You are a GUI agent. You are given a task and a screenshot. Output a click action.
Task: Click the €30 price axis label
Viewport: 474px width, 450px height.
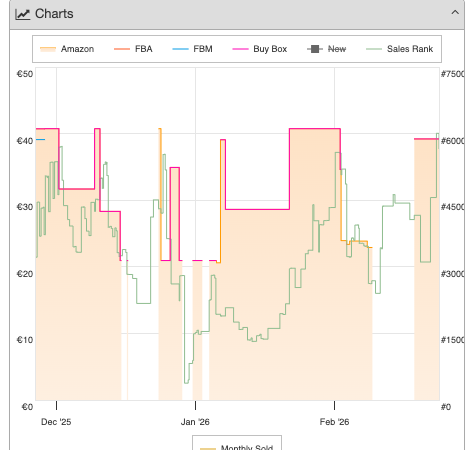point(25,207)
